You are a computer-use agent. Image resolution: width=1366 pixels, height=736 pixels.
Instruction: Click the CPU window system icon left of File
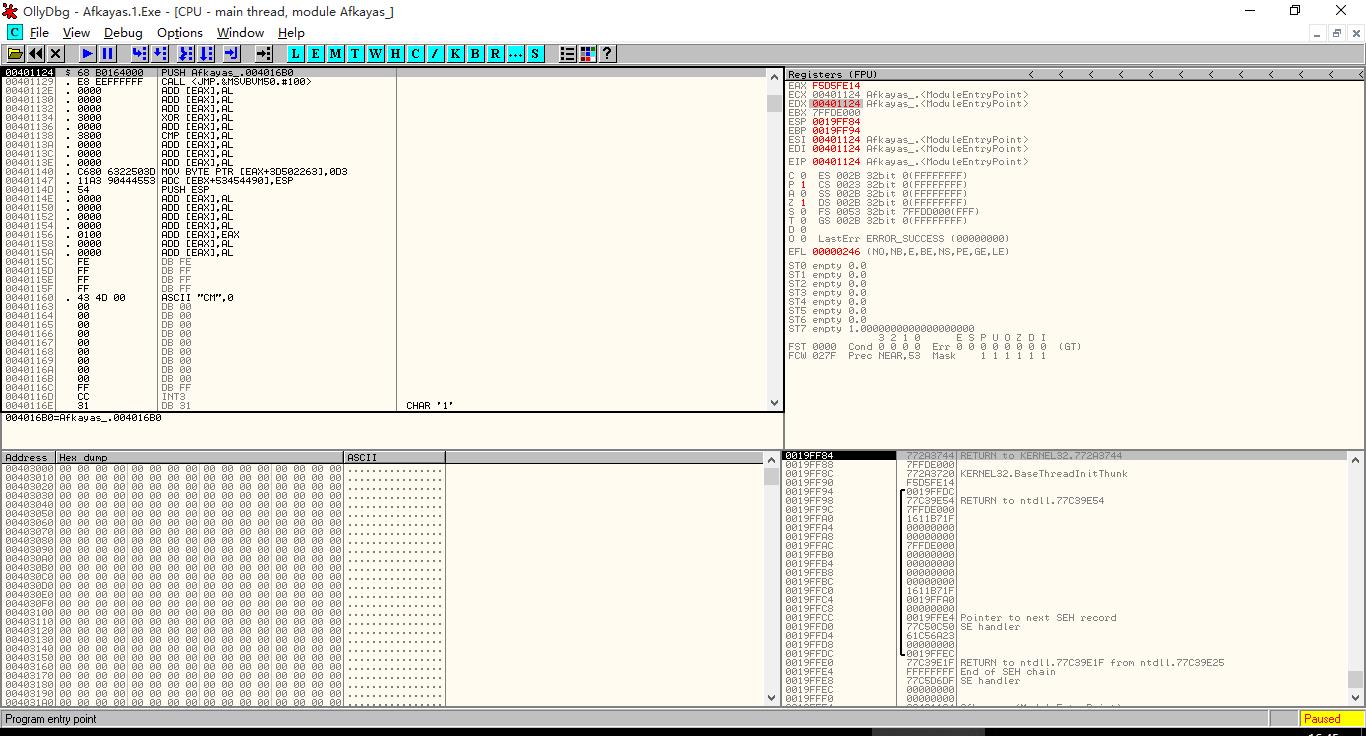14,33
